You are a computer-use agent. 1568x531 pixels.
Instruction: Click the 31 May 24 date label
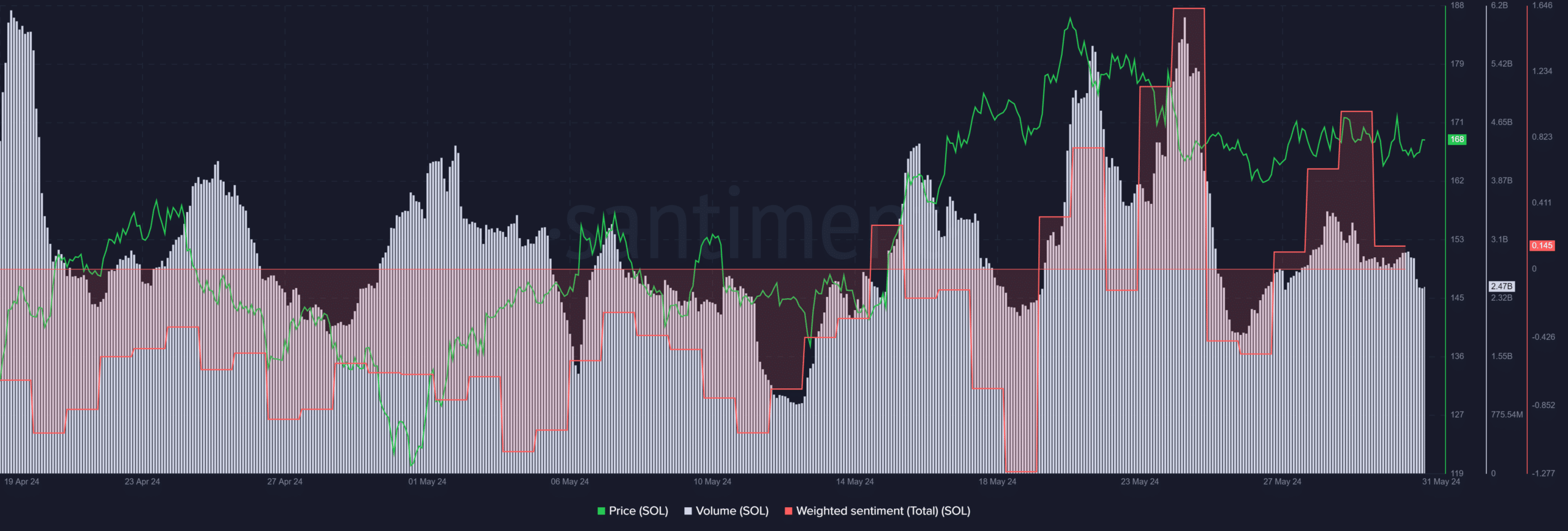1441,482
